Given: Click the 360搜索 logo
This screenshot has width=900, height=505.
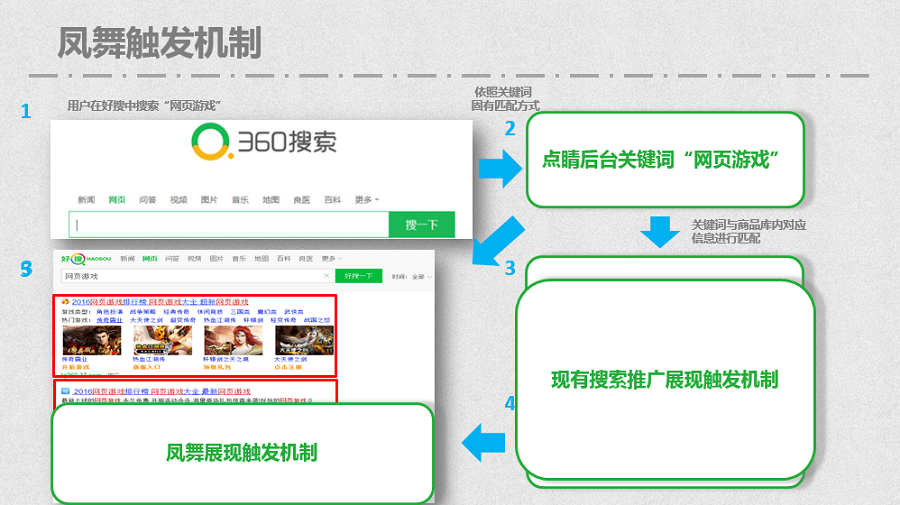Looking at the screenshot, I should pyautogui.click(x=262, y=145).
